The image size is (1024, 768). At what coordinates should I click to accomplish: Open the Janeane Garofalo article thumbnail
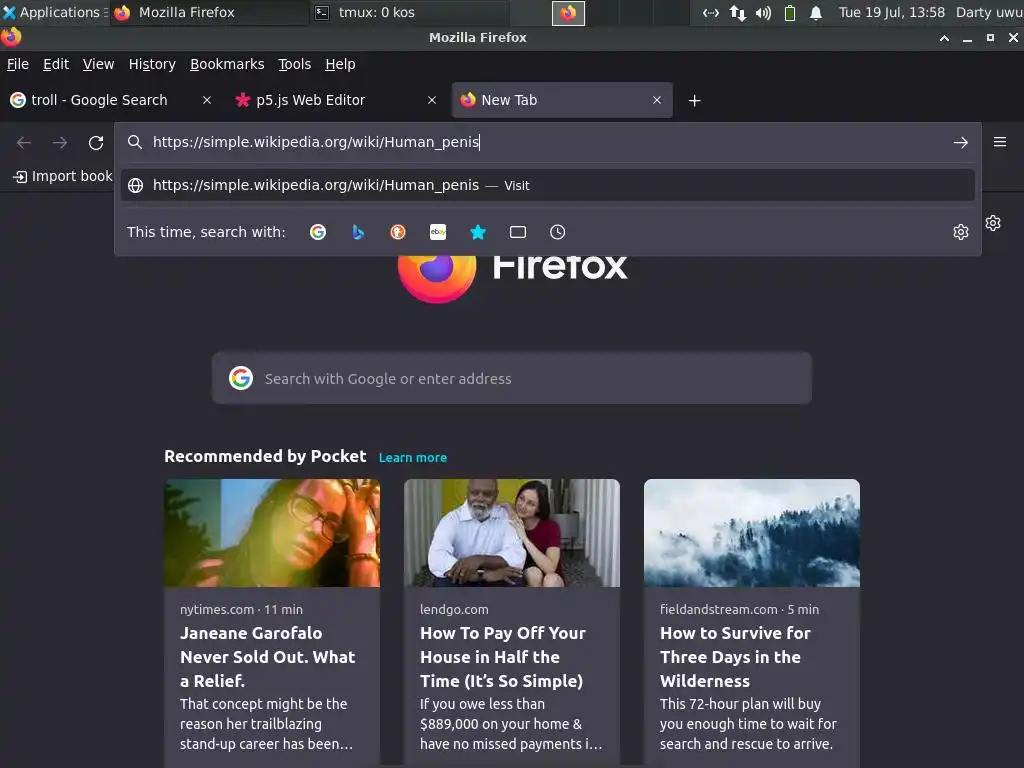pos(272,533)
